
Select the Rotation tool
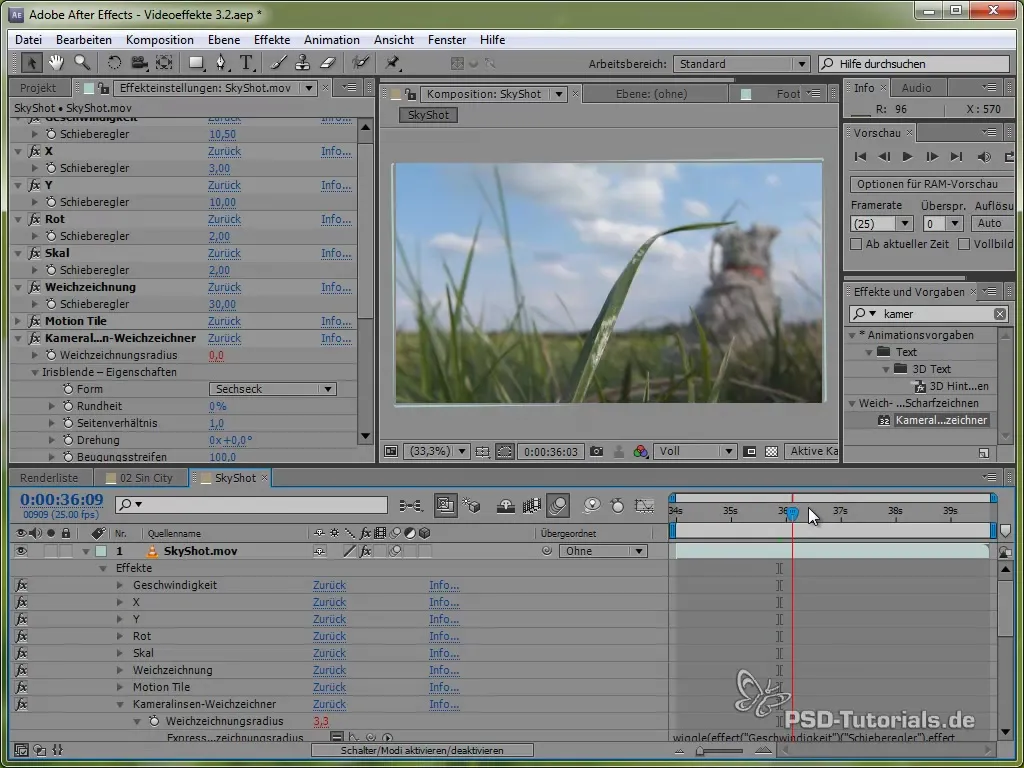coord(114,63)
